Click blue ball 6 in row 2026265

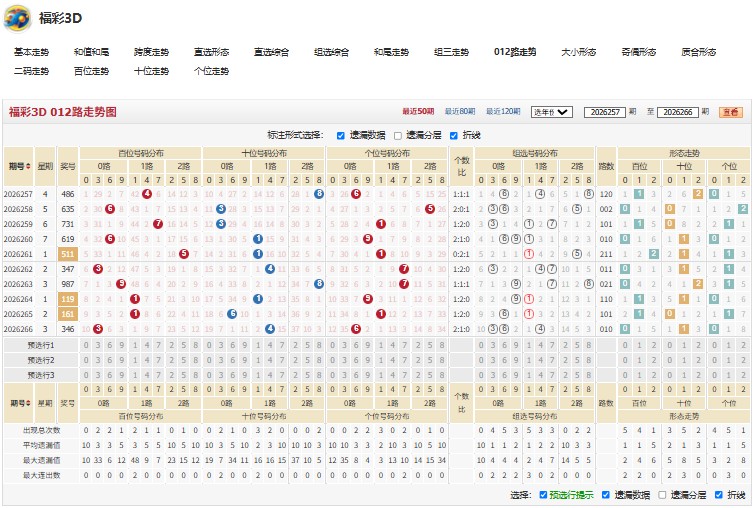pyautogui.click(x=232, y=314)
